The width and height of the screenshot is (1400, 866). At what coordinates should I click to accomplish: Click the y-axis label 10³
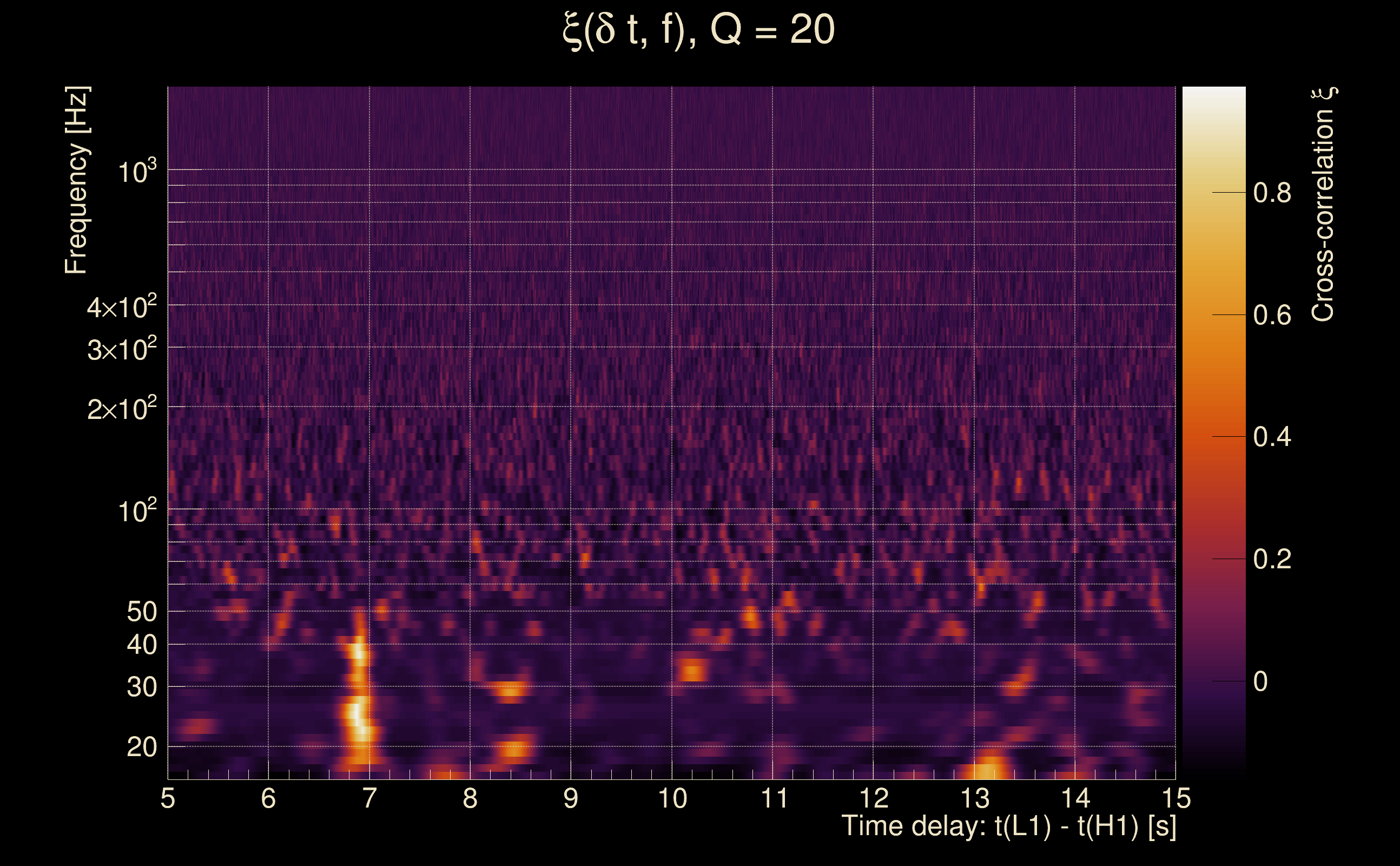(136, 171)
